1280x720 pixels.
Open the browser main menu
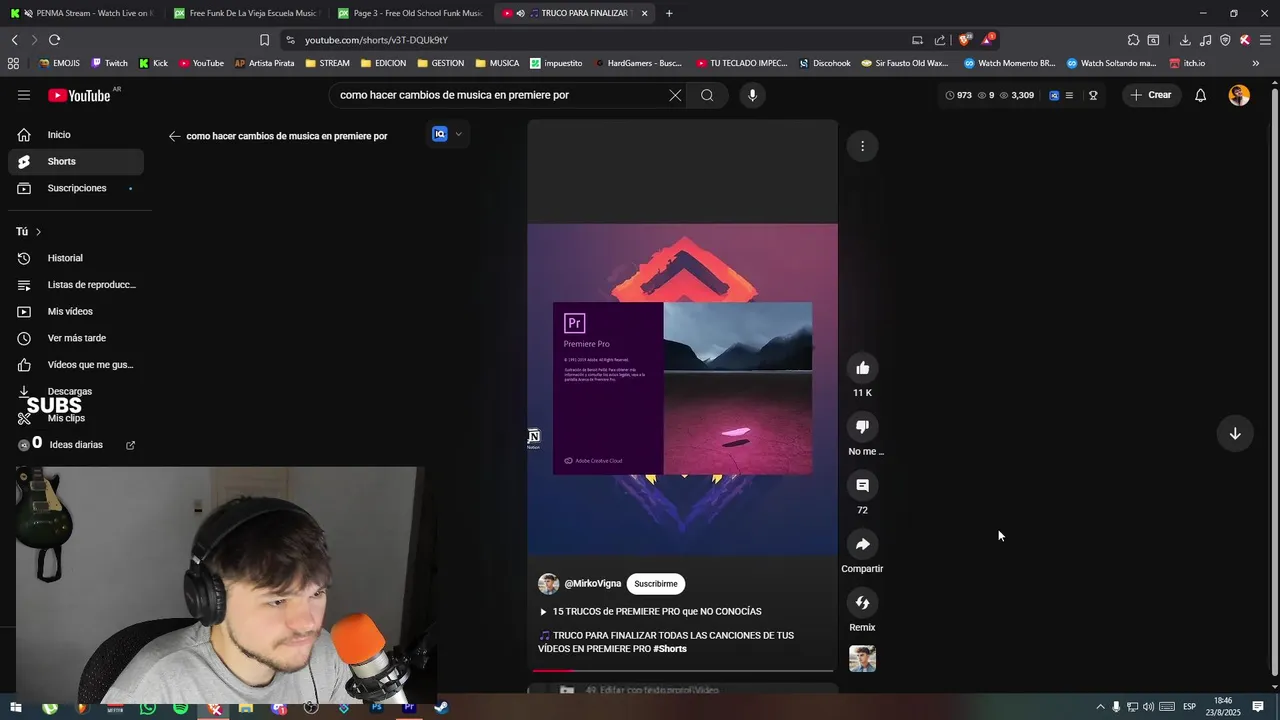1265,40
